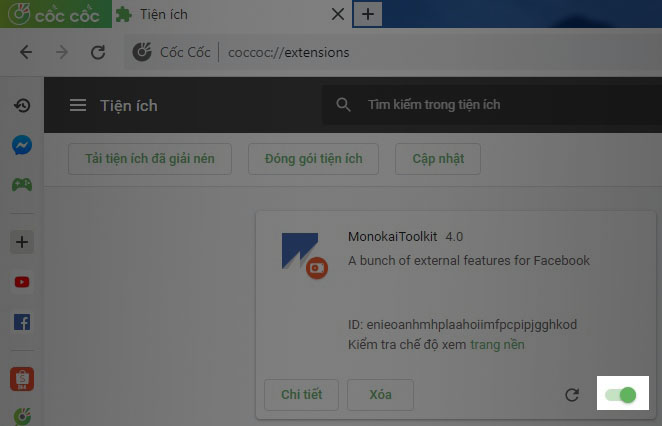The height and width of the screenshot is (426, 662).
Task: Open the Shopee sidebar icon
Action: click(22, 379)
